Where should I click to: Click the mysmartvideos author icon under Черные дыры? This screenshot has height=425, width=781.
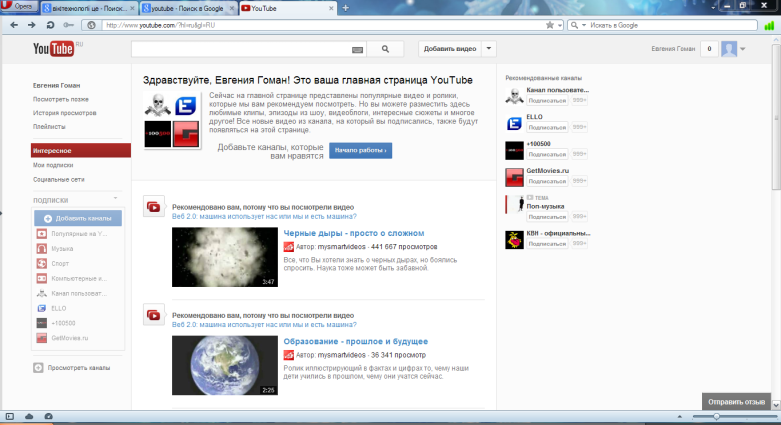click(288, 247)
